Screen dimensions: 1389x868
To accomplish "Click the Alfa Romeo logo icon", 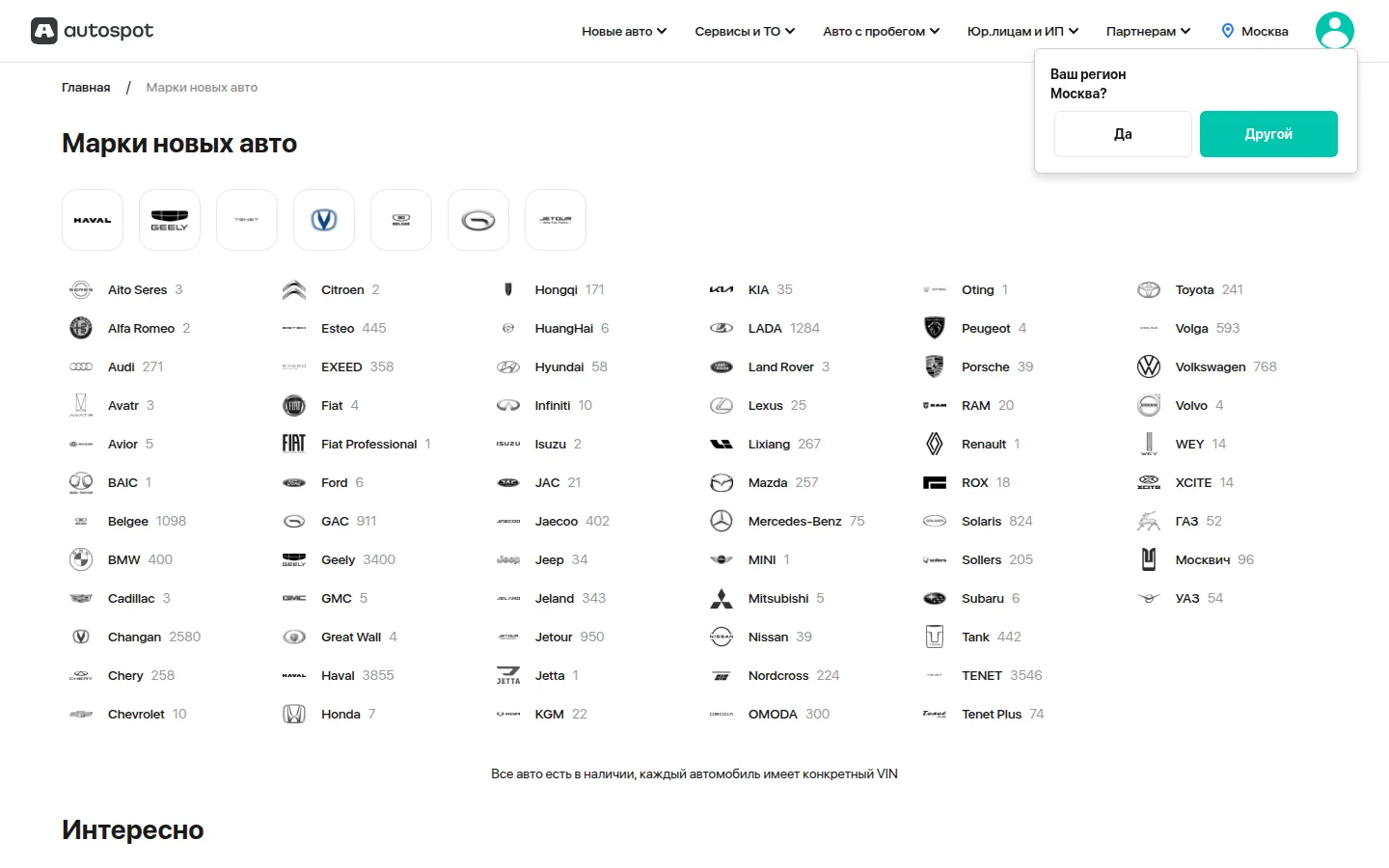I will tap(81, 328).
